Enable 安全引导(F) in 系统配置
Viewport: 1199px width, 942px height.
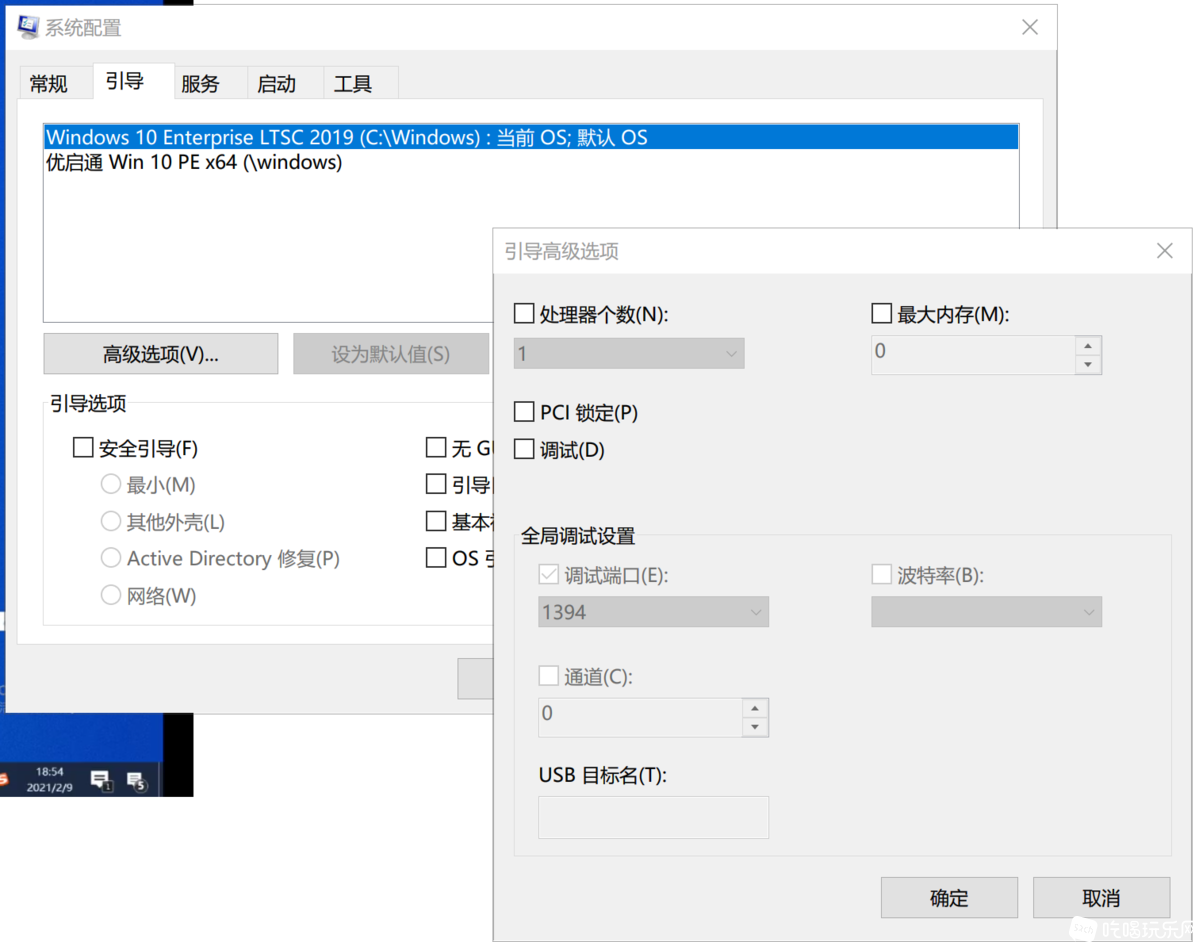(x=83, y=447)
